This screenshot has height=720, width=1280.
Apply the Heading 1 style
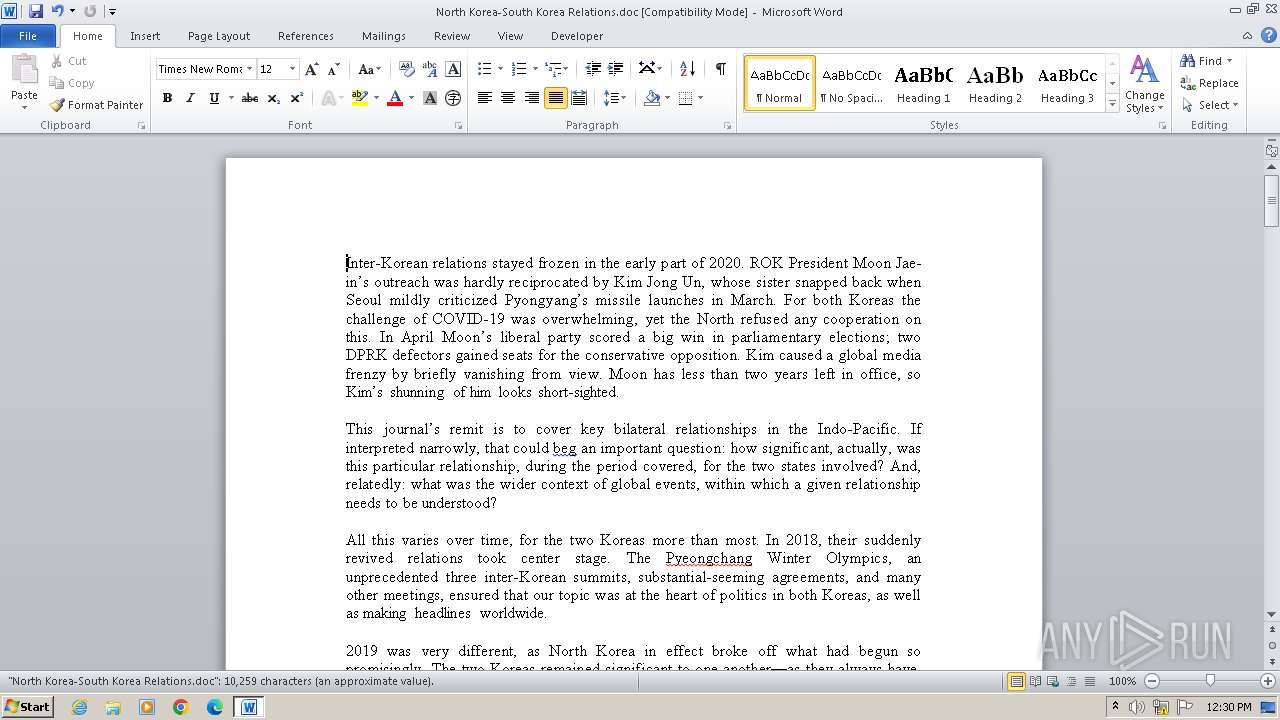tap(923, 83)
